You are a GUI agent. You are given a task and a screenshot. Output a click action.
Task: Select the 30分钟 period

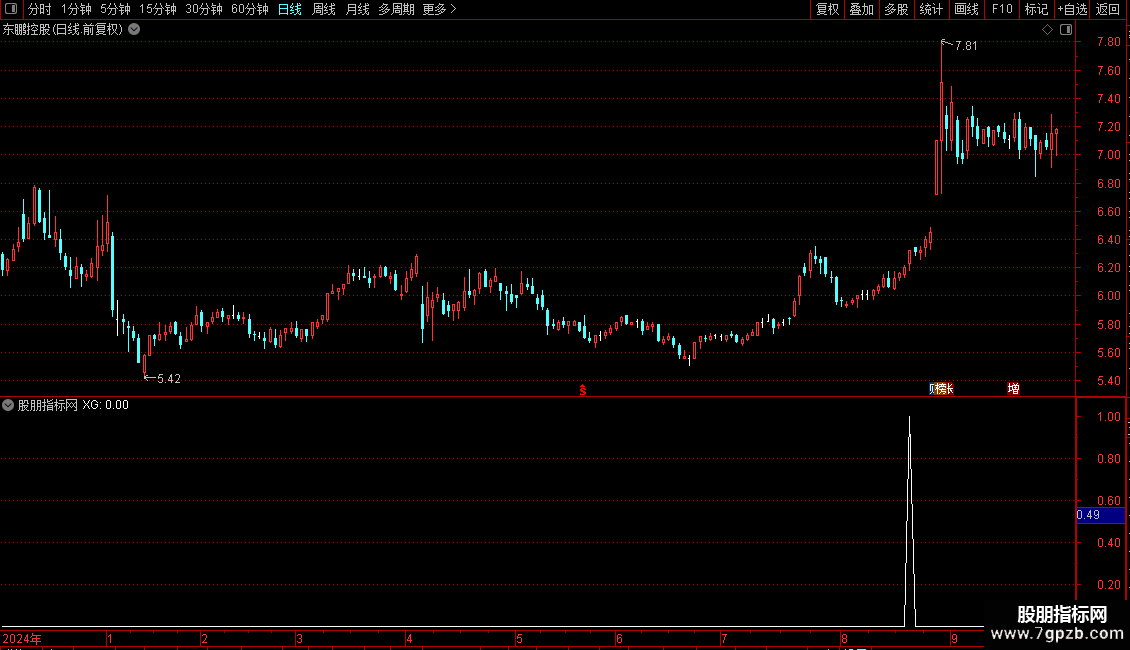(204, 9)
